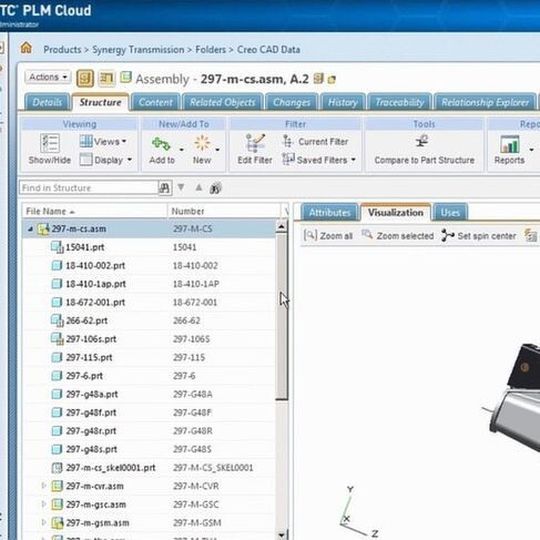Collapse the 297-m-cs.asm tree node
This screenshot has width=540, height=540.
(30, 229)
